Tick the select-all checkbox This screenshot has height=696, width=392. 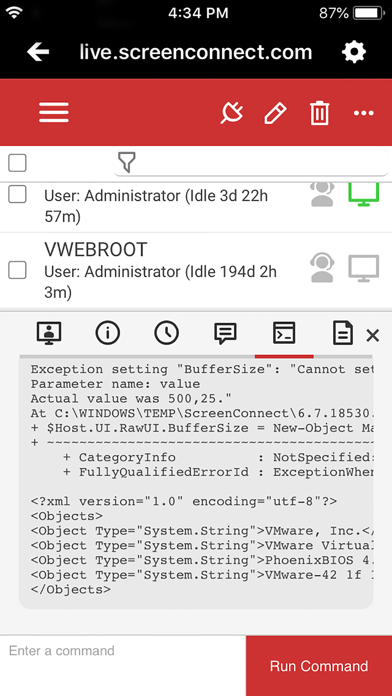click(x=17, y=163)
